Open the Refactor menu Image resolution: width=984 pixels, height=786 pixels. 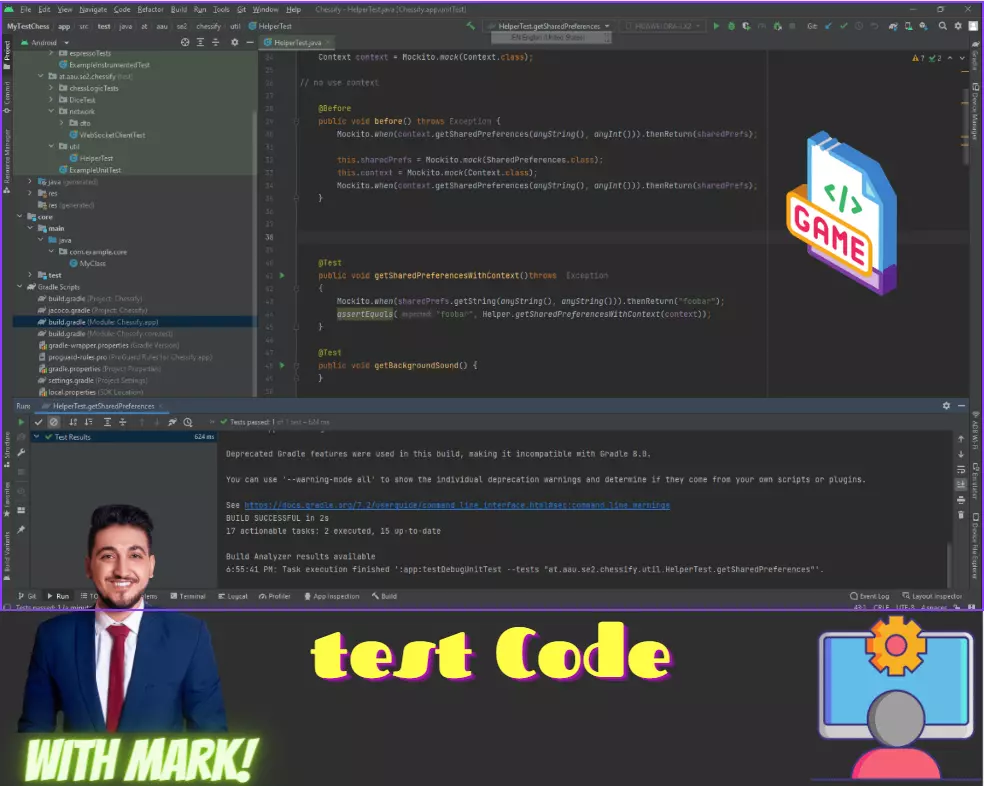150,9
